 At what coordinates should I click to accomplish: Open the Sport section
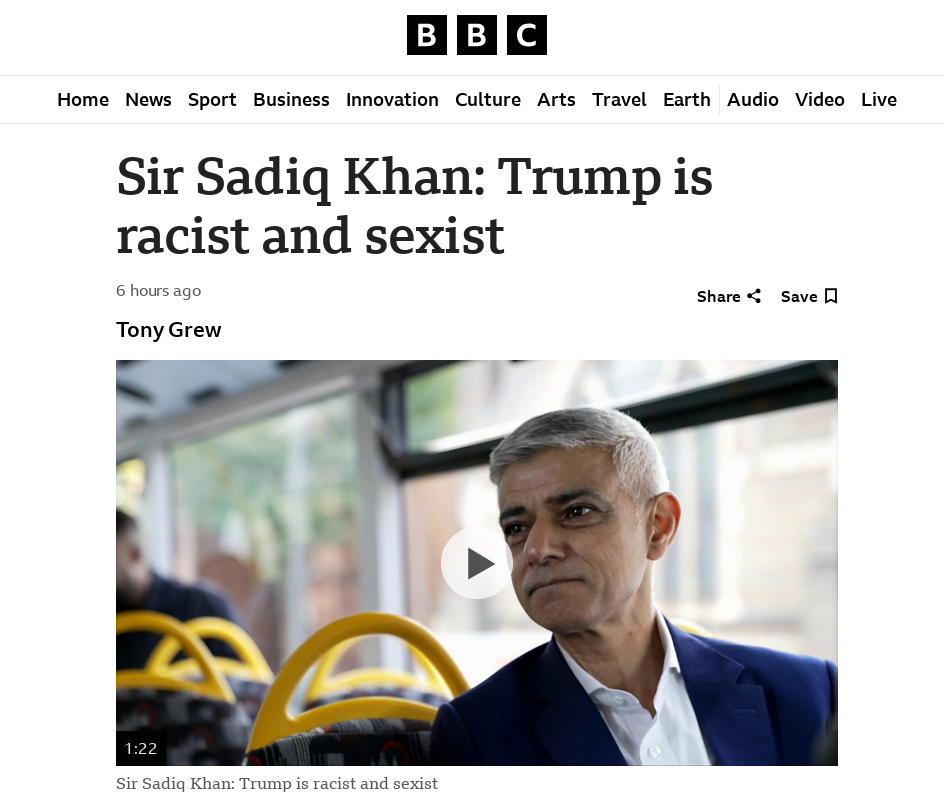click(x=212, y=100)
